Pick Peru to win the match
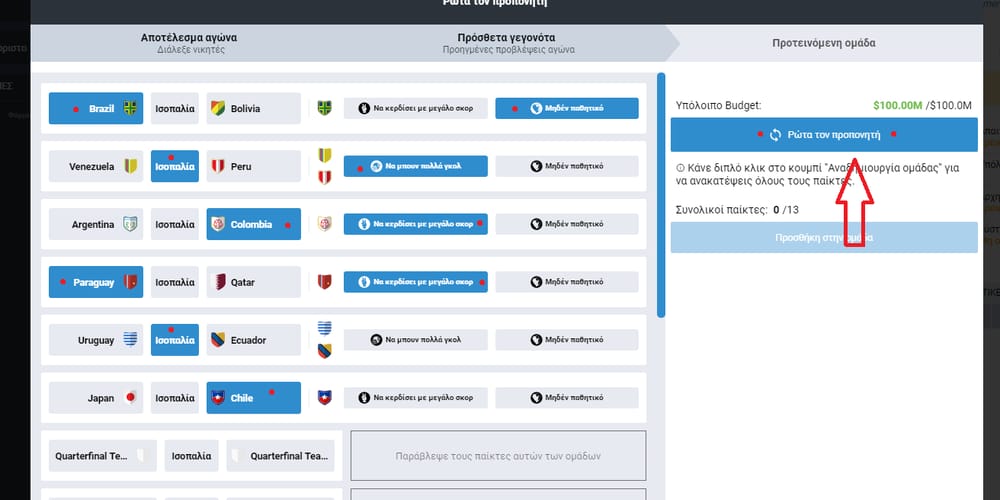The height and width of the screenshot is (500, 1000). [x=253, y=166]
